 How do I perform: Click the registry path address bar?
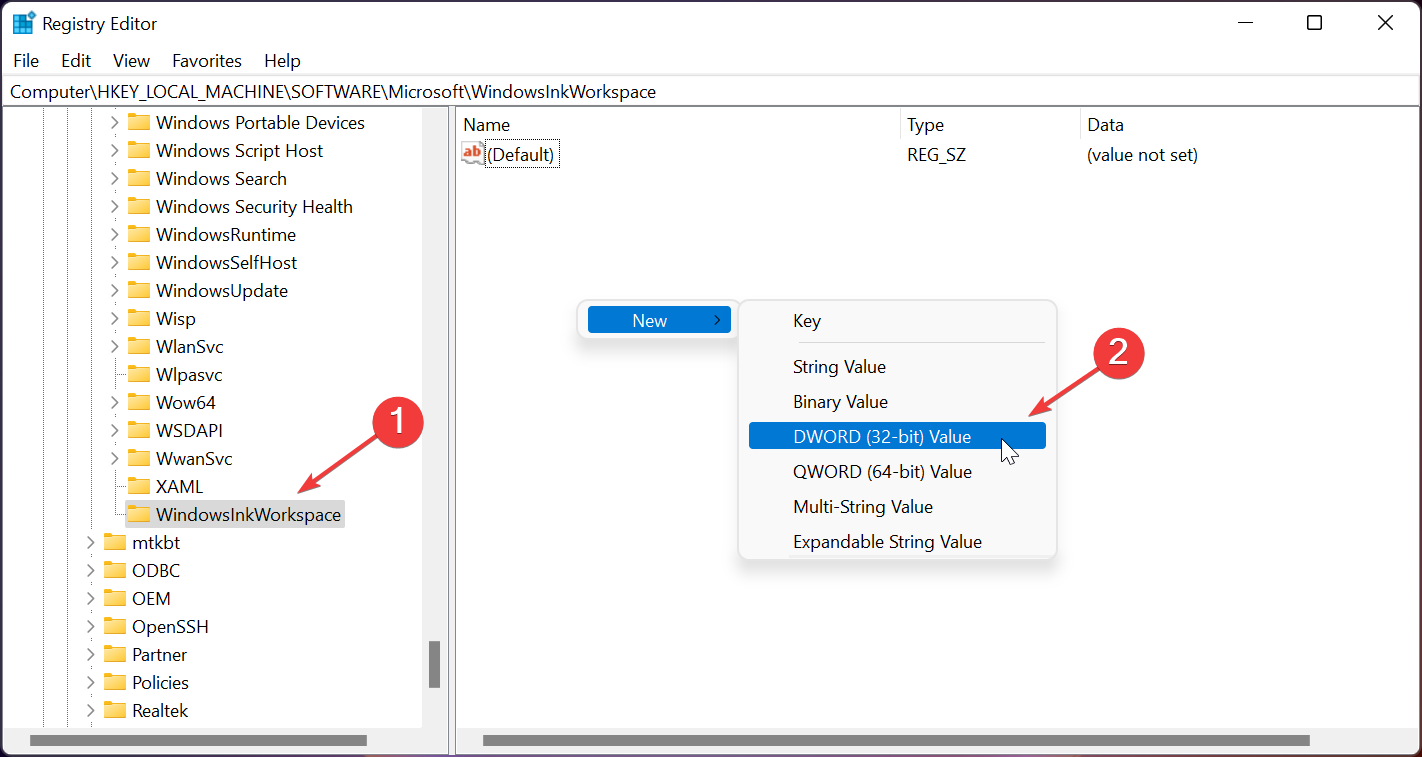click(x=711, y=91)
